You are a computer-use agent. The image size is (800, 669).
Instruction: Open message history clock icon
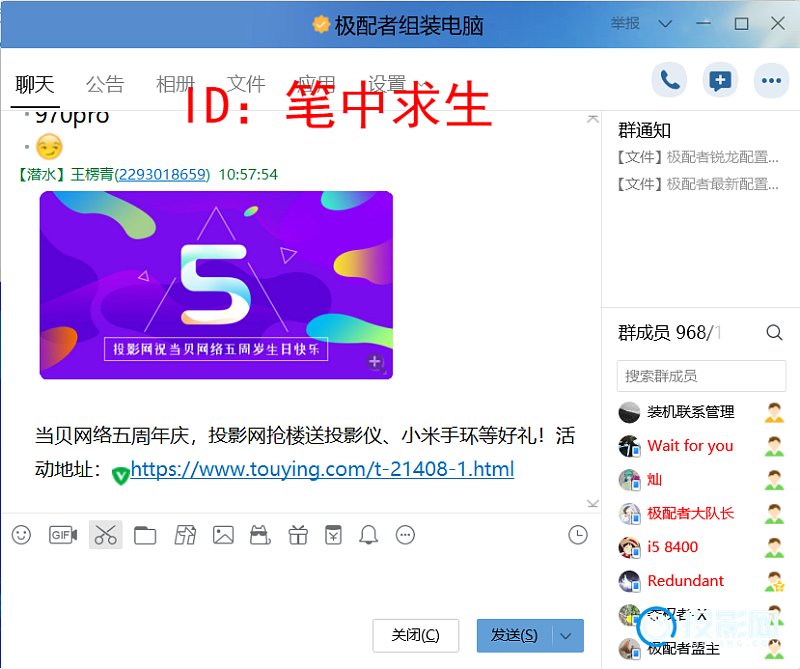(578, 535)
